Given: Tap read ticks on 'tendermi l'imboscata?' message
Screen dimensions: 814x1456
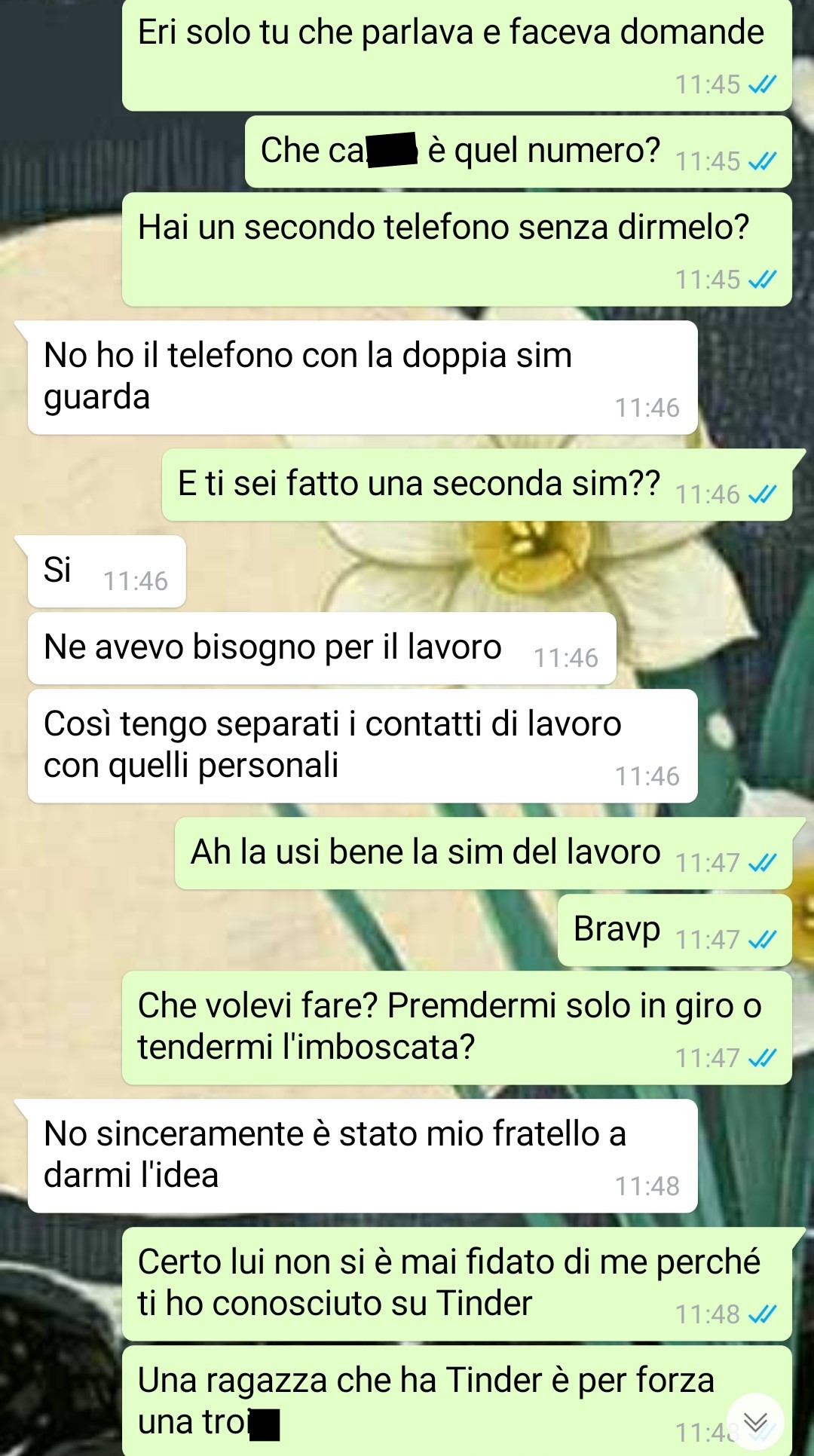Looking at the screenshot, I should click(x=762, y=1058).
